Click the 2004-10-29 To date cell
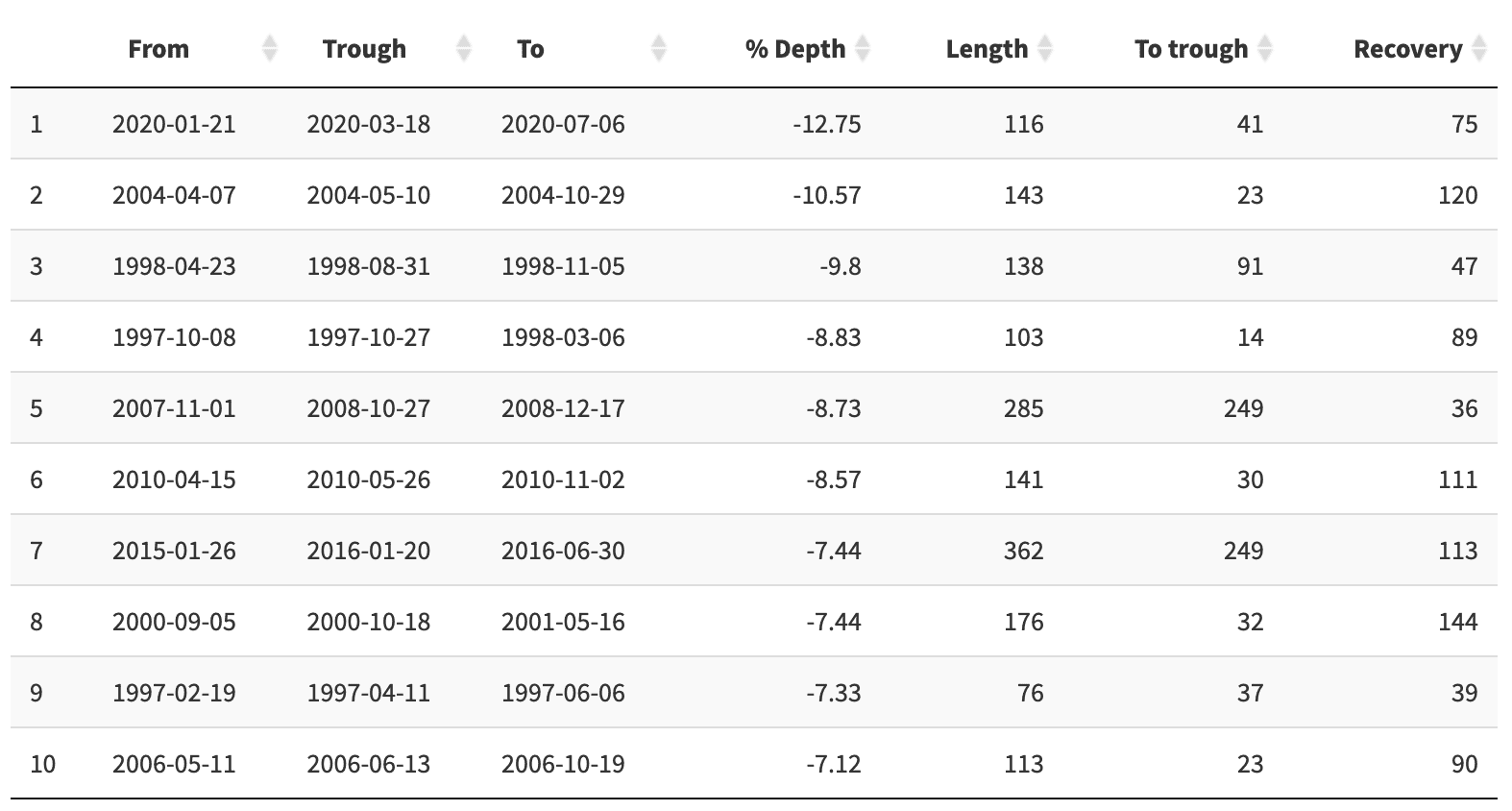The height and width of the screenshot is (811, 1512). point(563,195)
